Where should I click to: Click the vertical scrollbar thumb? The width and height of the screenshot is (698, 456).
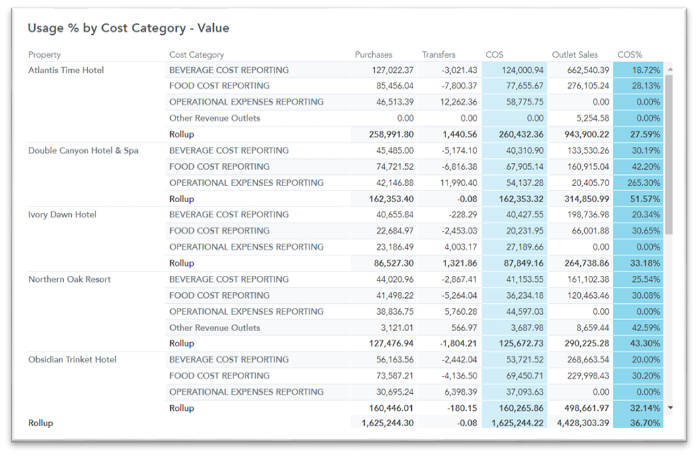[669, 155]
